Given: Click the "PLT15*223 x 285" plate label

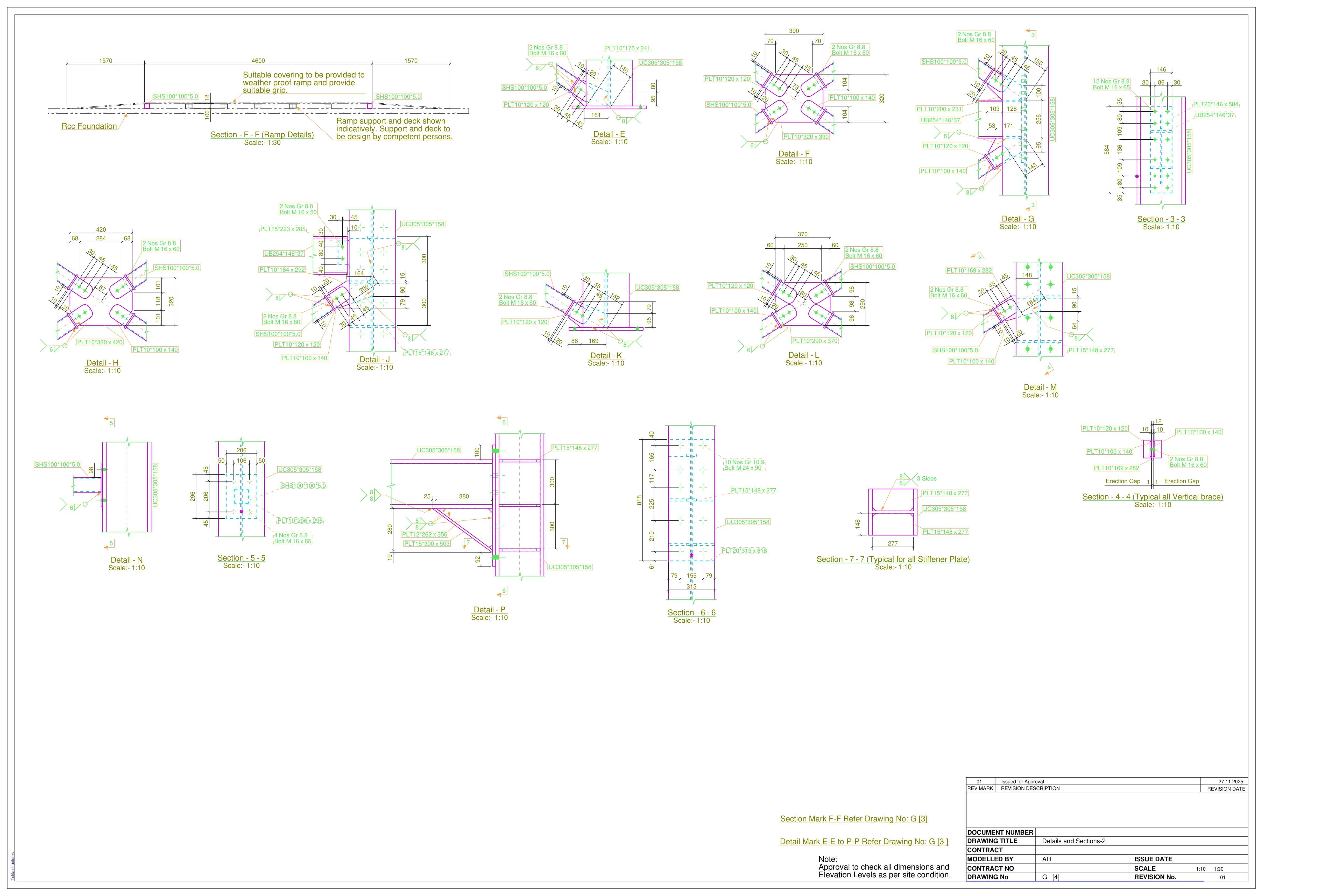Looking at the screenshot, I should (x=282, y=229).
